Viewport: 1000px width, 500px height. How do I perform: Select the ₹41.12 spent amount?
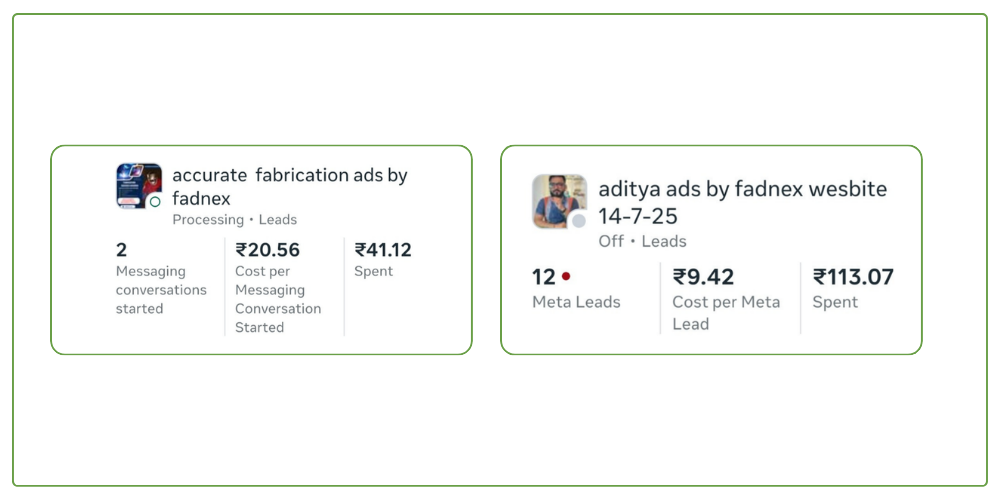[x=383, y=250]
